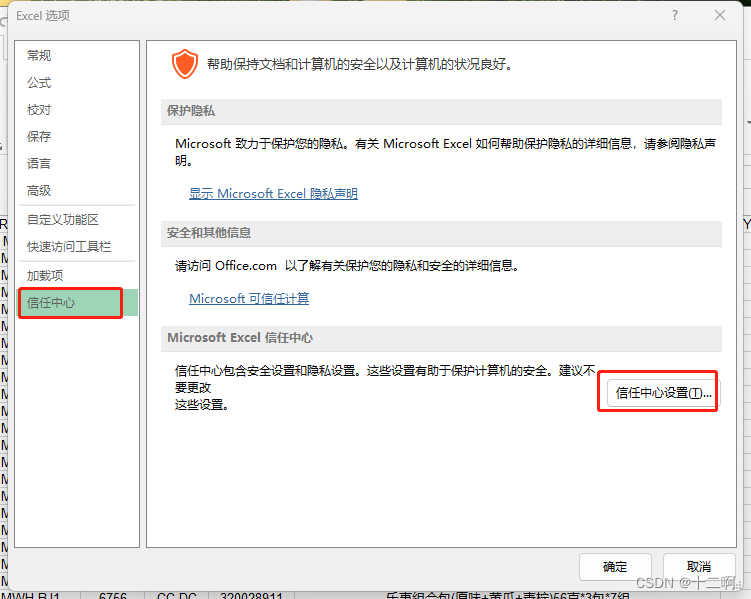Screen dimensions: 751x599
Task: Click the 信任中心设置(T)... button
Action: (663, 393)
